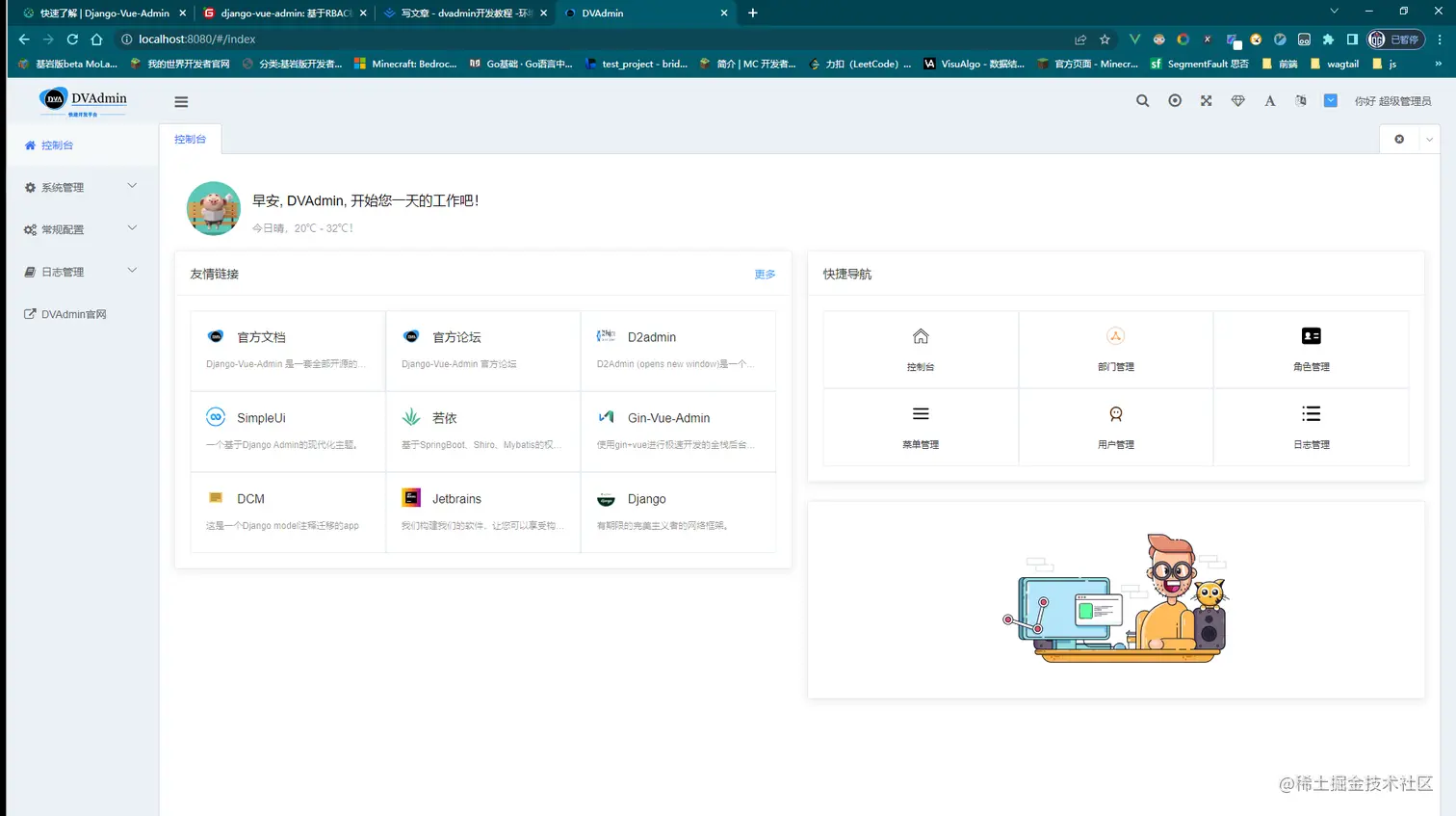Click the browser back arrow
Screen dimensions: 1456x816
click(x=24, y=39)
